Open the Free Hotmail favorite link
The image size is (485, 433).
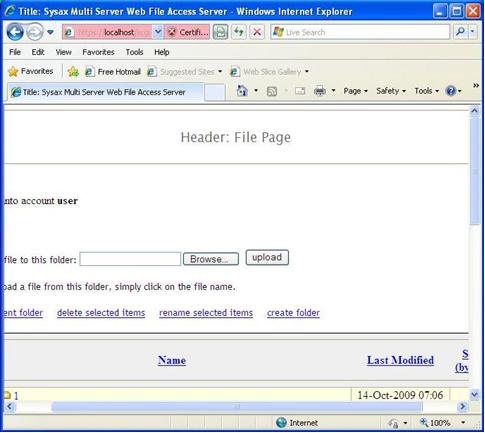[x=113, y=72]
